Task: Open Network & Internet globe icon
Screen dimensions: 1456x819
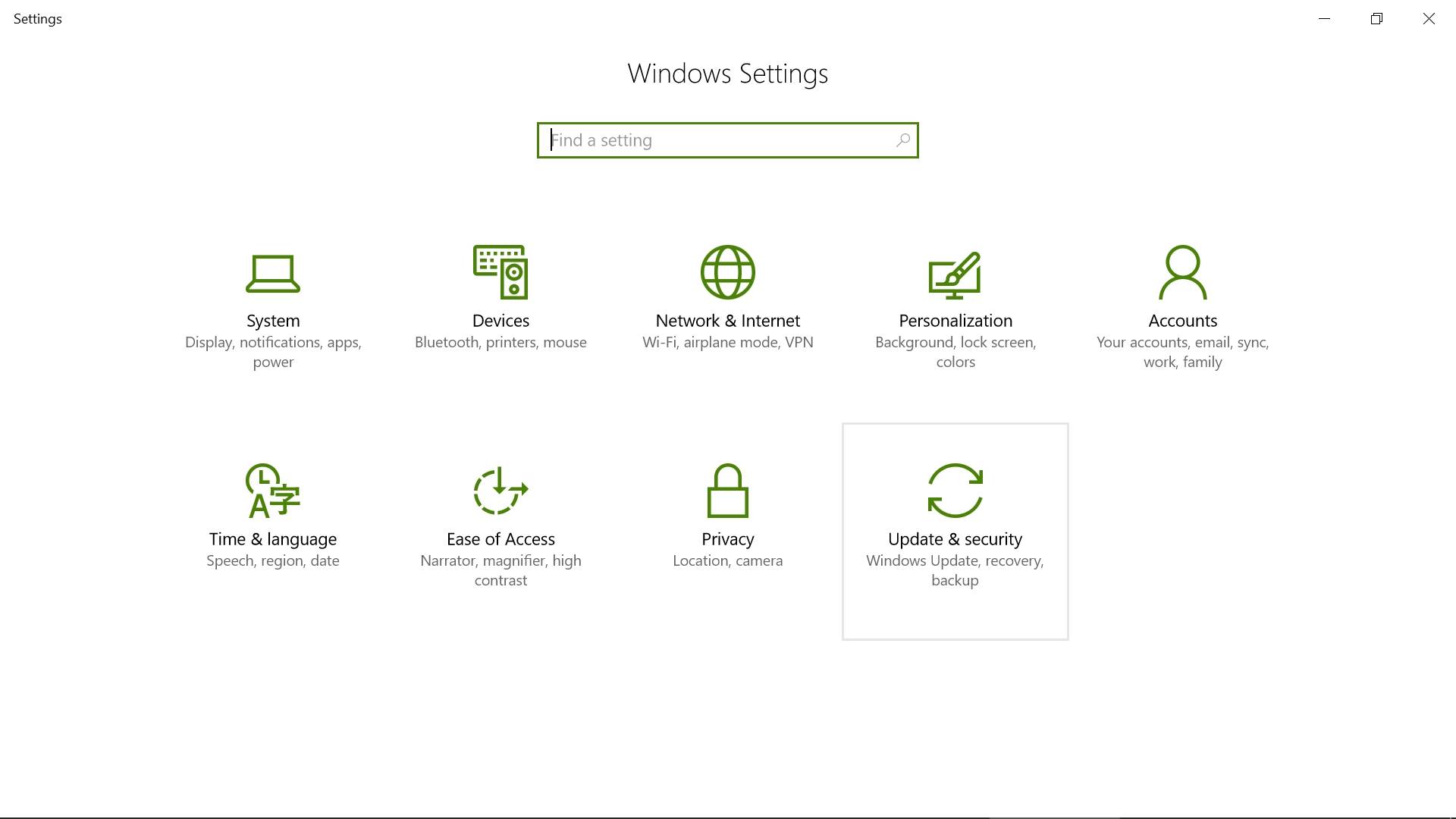Action: 727,271
